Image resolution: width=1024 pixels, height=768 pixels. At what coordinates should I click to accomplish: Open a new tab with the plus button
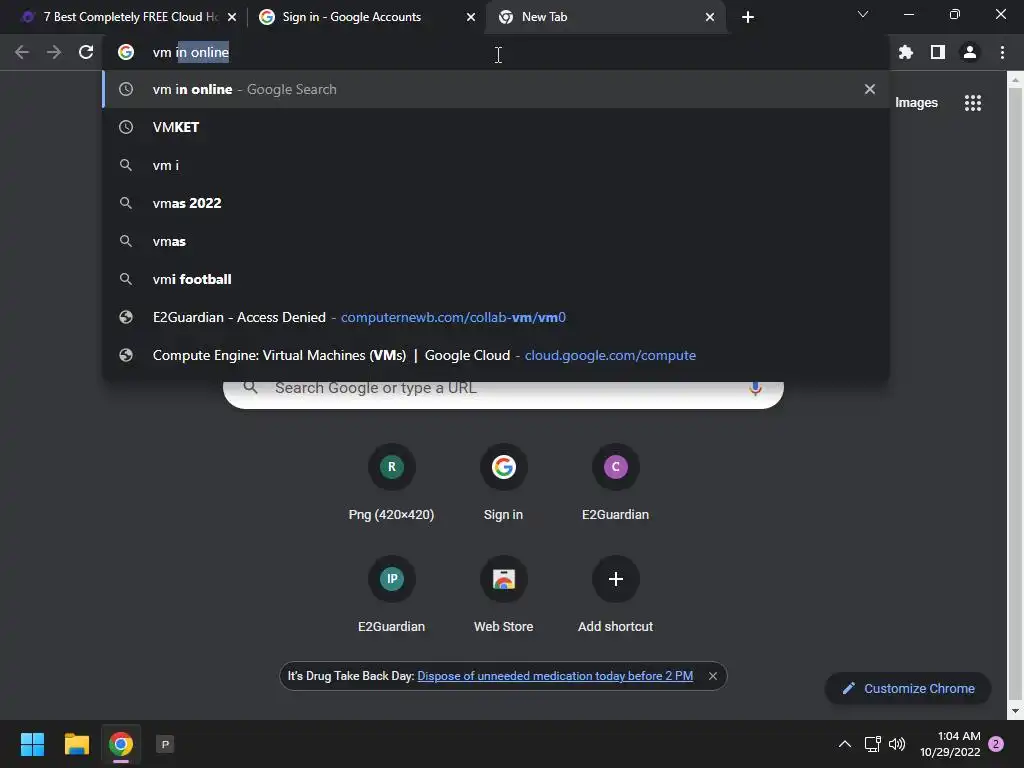click(x=748, y=17)
